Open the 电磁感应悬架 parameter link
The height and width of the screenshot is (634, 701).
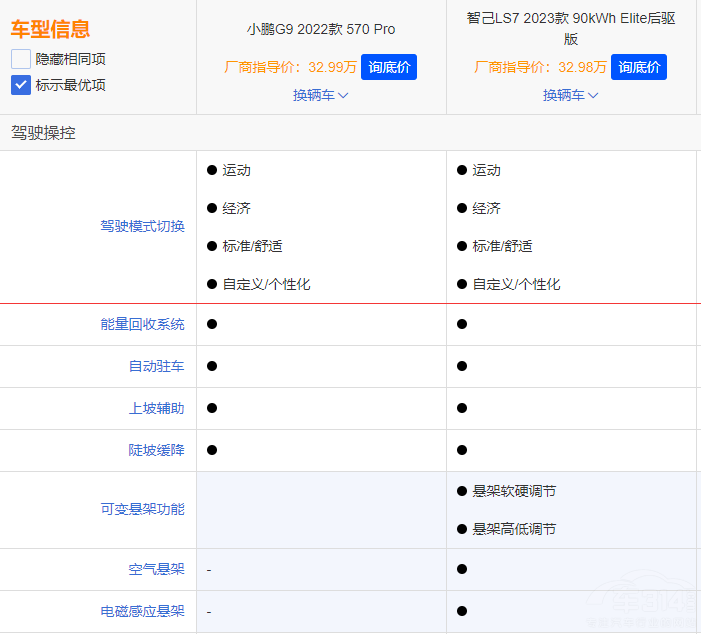[142, 611]
